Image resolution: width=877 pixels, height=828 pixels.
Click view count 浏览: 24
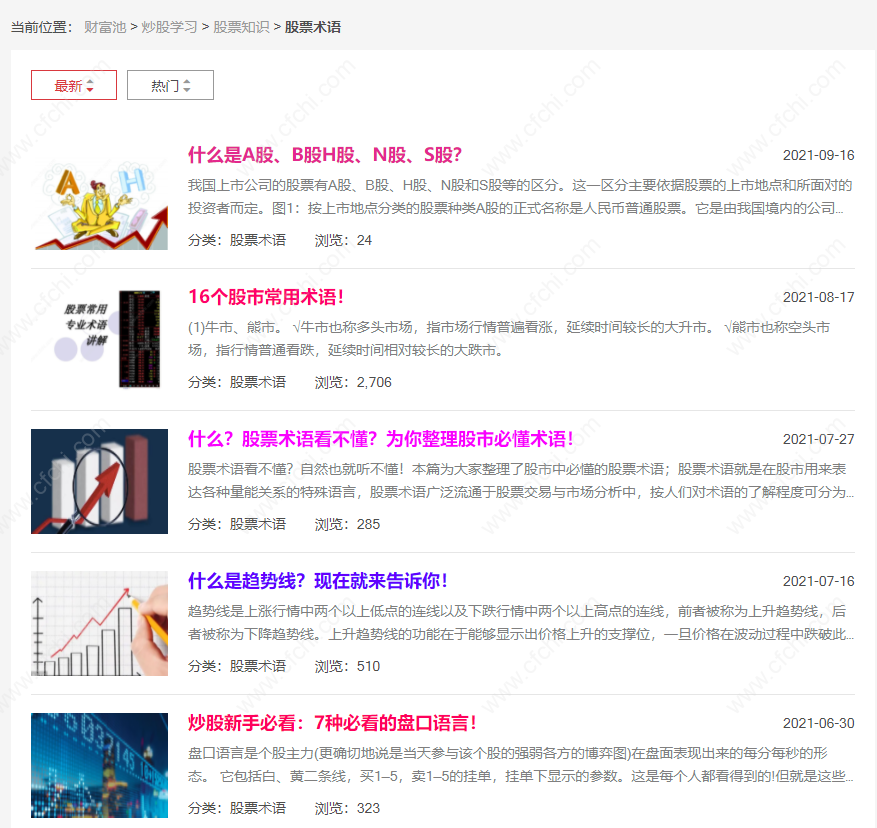pyautogui.click(x=343, y=241)
